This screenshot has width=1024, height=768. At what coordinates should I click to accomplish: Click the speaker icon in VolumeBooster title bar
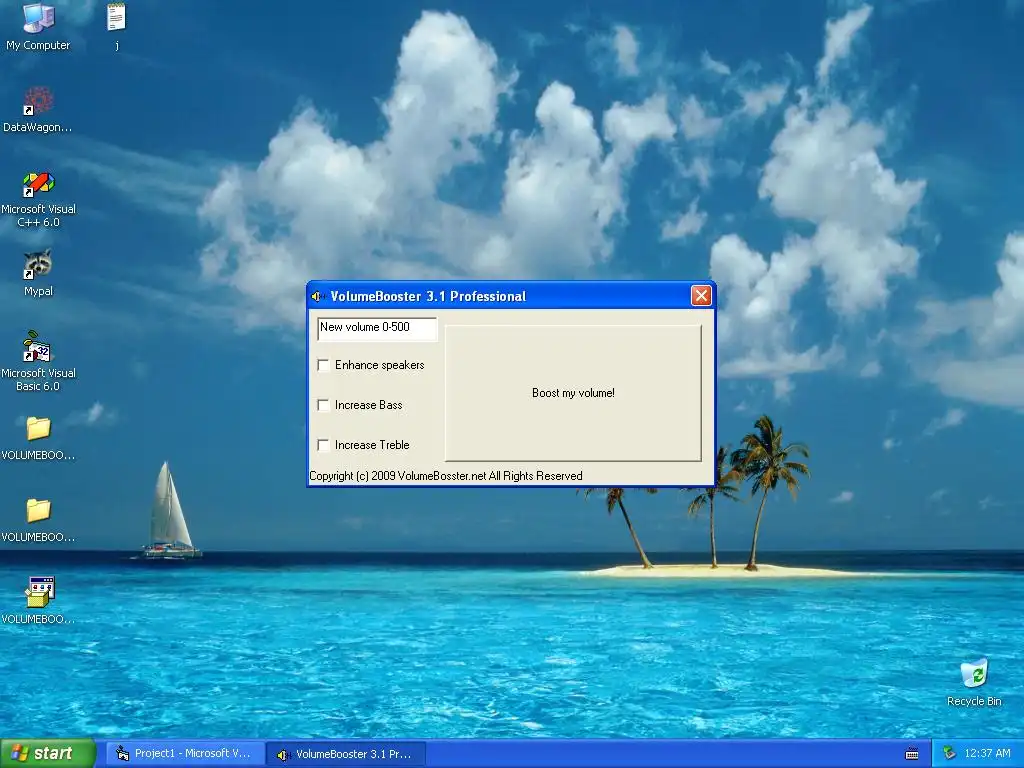click(318, 296)
